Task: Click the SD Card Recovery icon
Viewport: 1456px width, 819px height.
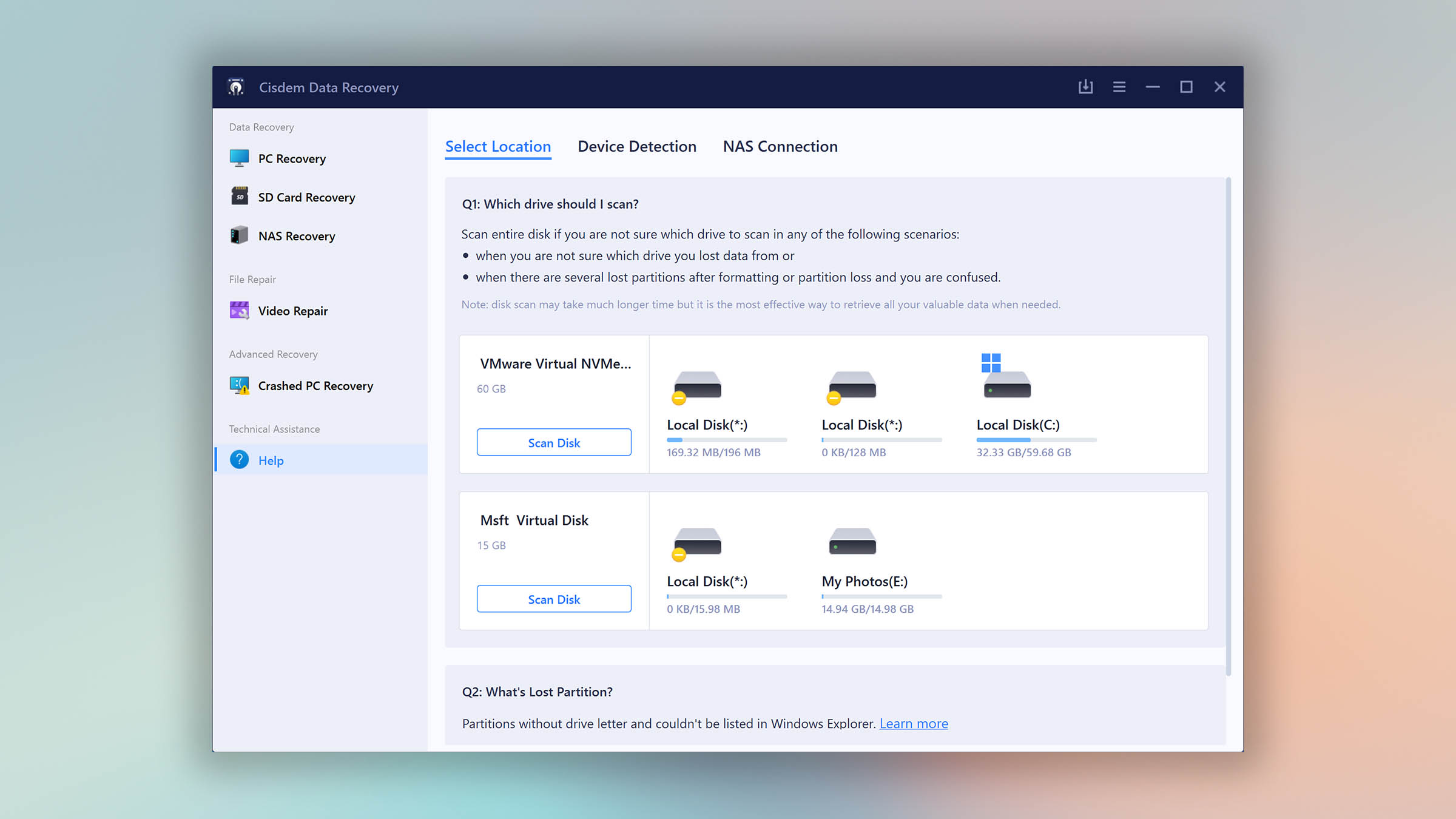Action: pos(239,197)
